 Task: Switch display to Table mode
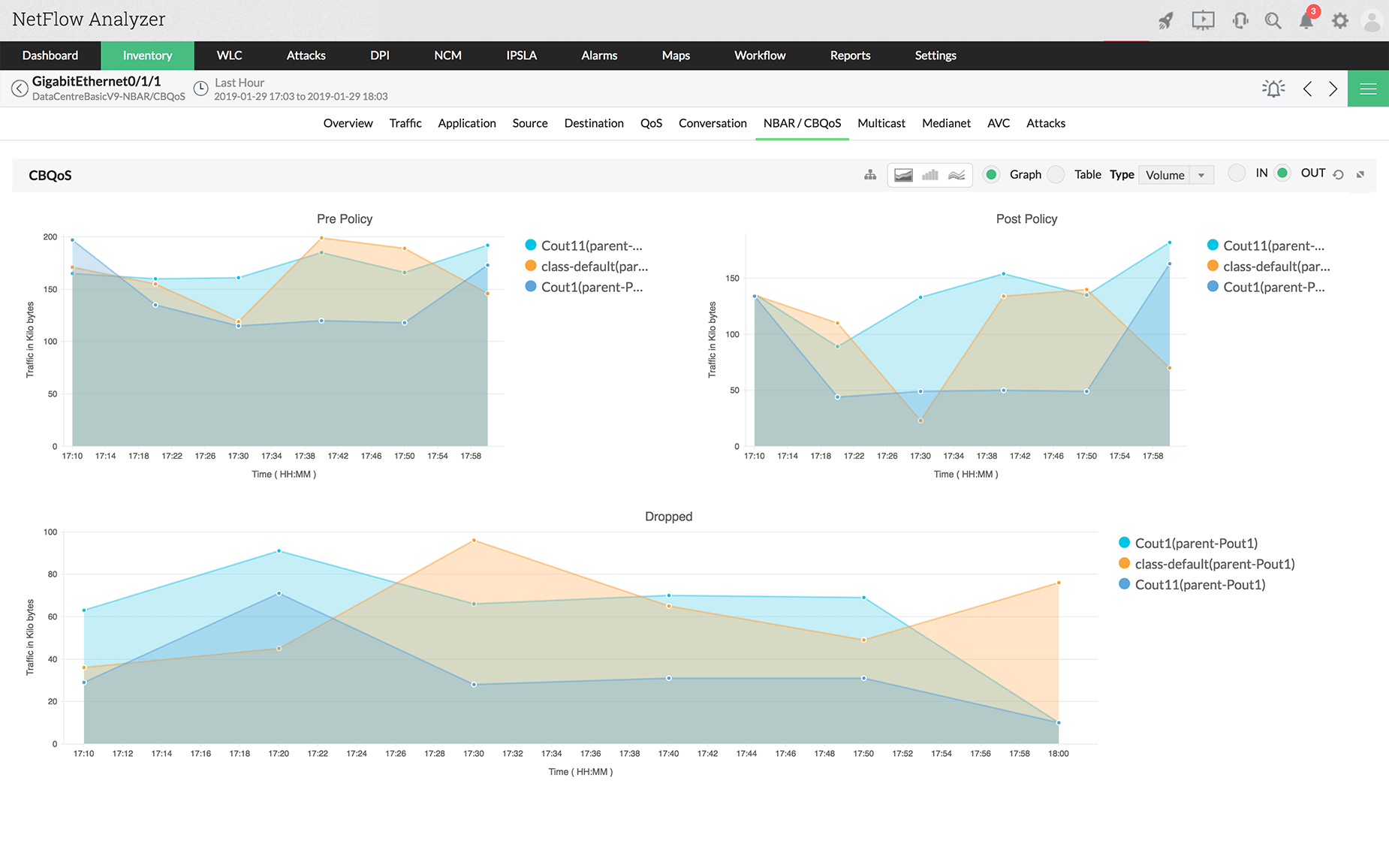click(1056, 174)
